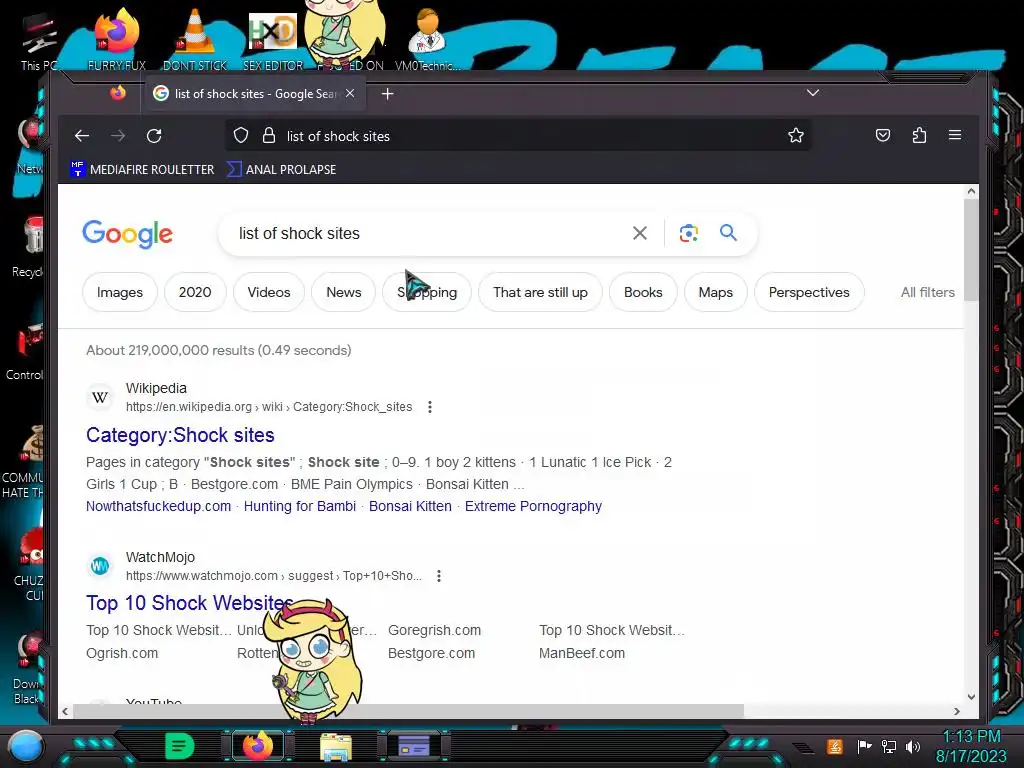Click the 'Ogrish.com' text in WatchMojo result
1024x768 pixels.
click(x=122, y=653)
